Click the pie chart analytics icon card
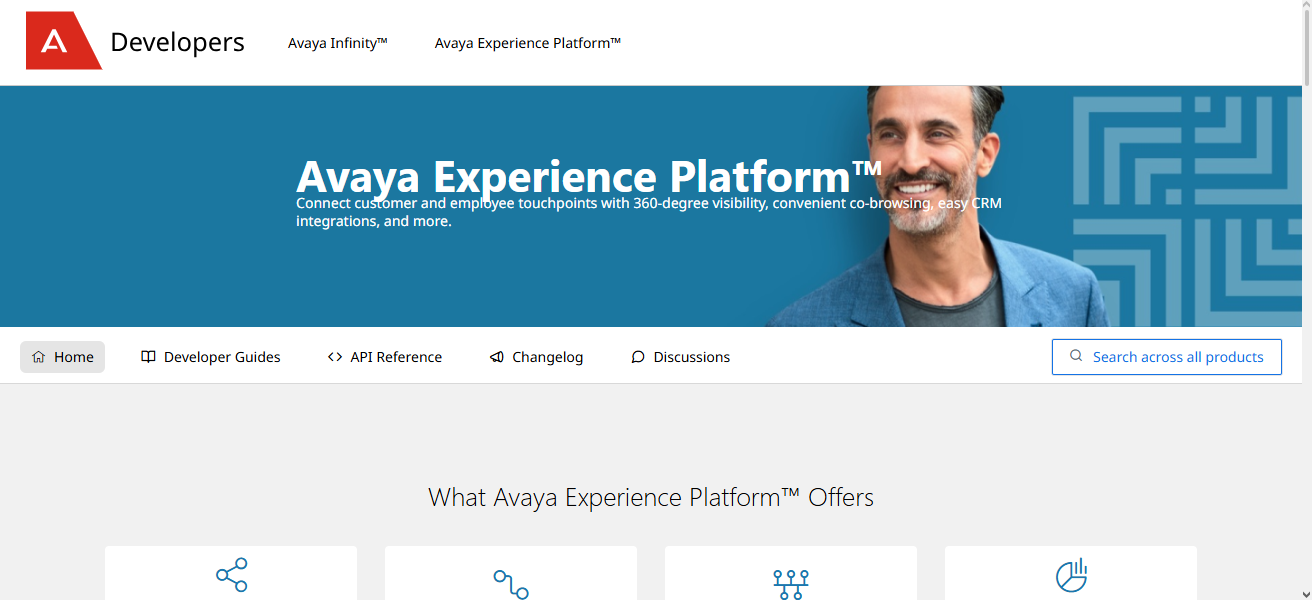This screenshot has height=600, width=1312. click(1071, 573)
